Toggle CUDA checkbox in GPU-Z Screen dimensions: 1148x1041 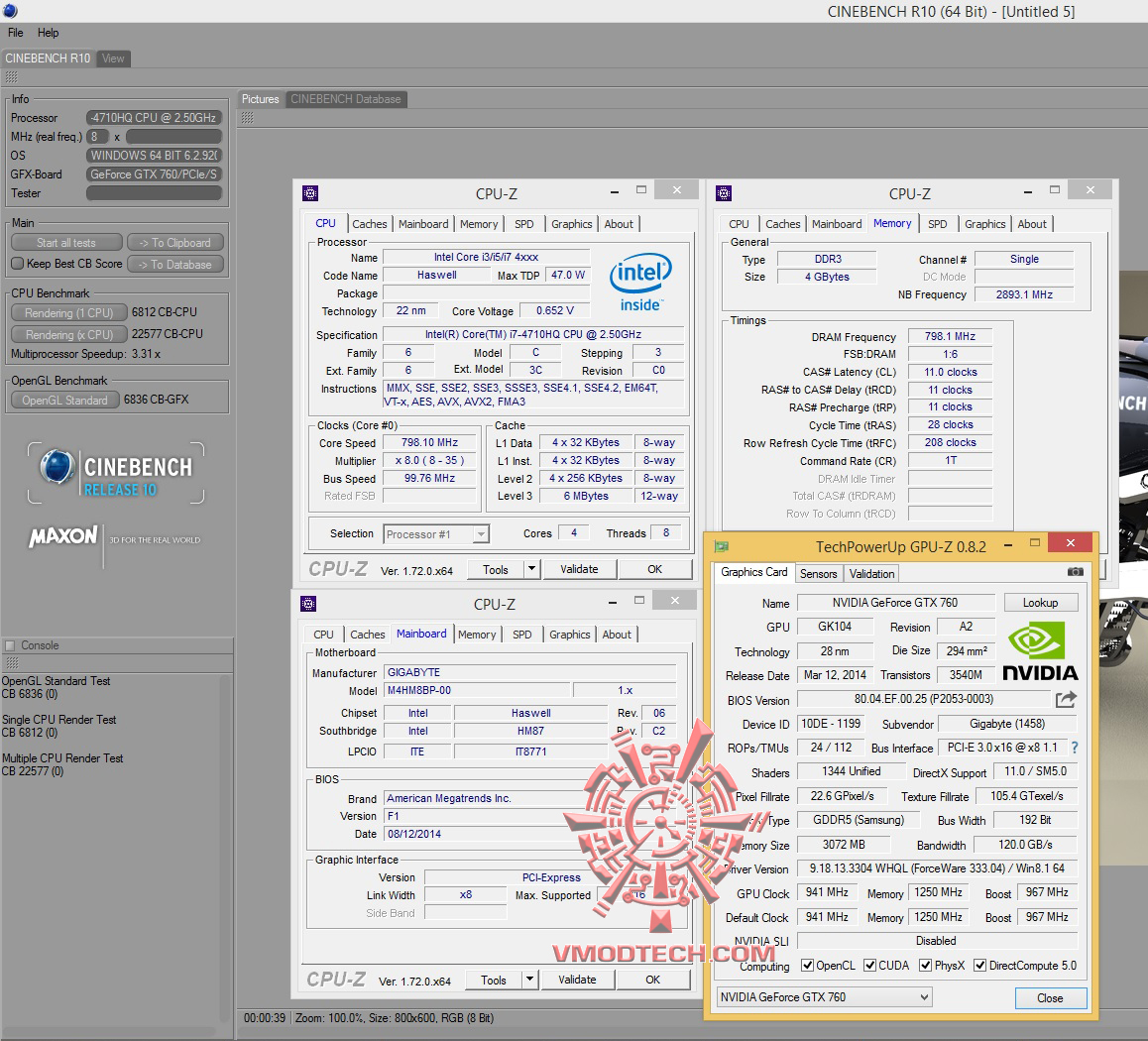point(869,965)
